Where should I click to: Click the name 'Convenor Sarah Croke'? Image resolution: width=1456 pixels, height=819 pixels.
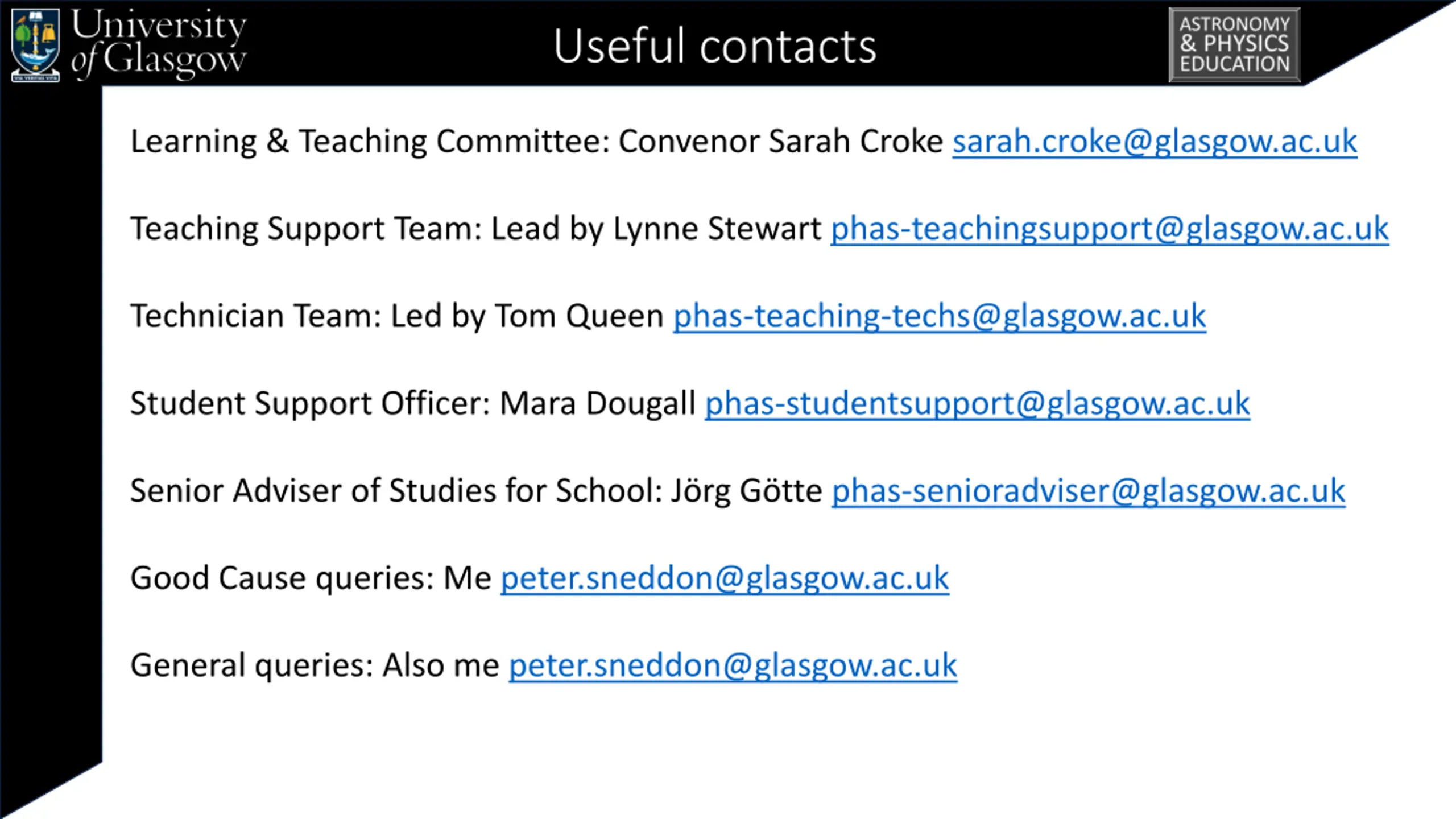point(781,142)
